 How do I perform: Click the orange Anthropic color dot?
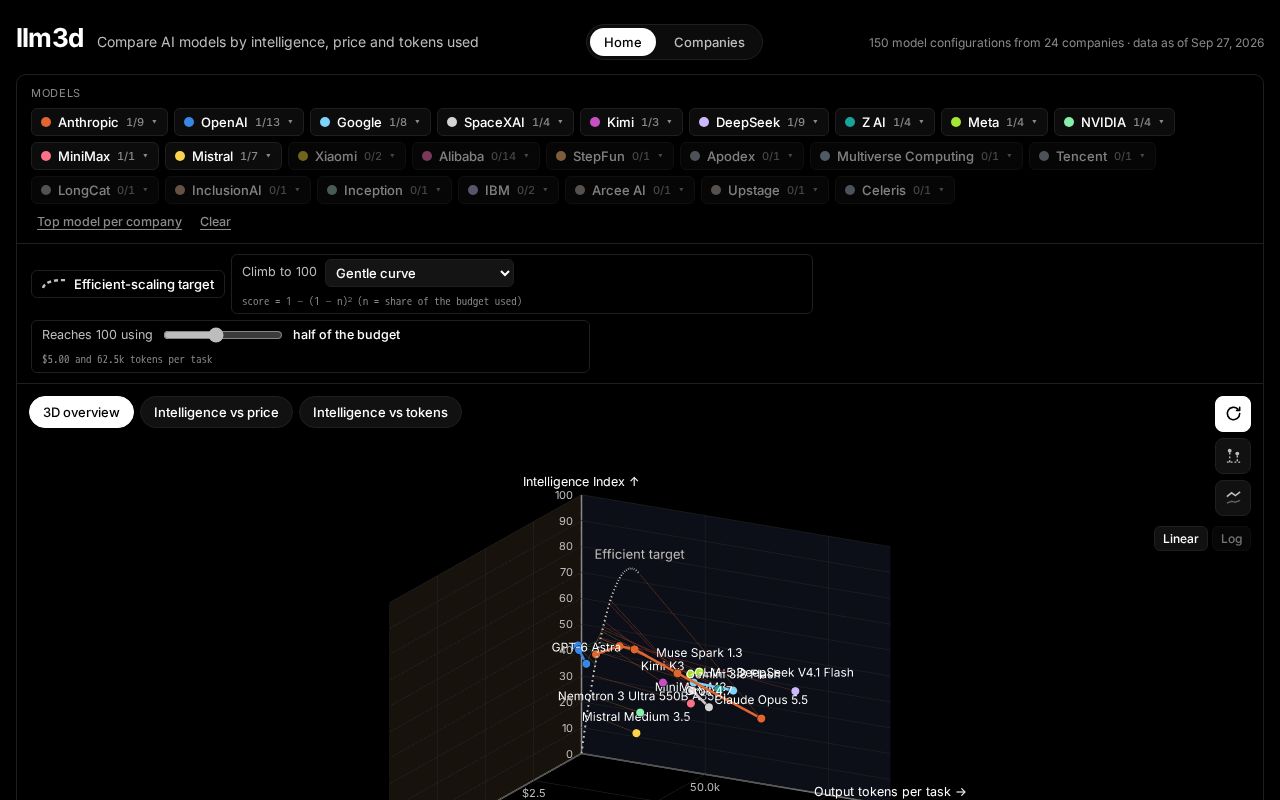(46, 122)
